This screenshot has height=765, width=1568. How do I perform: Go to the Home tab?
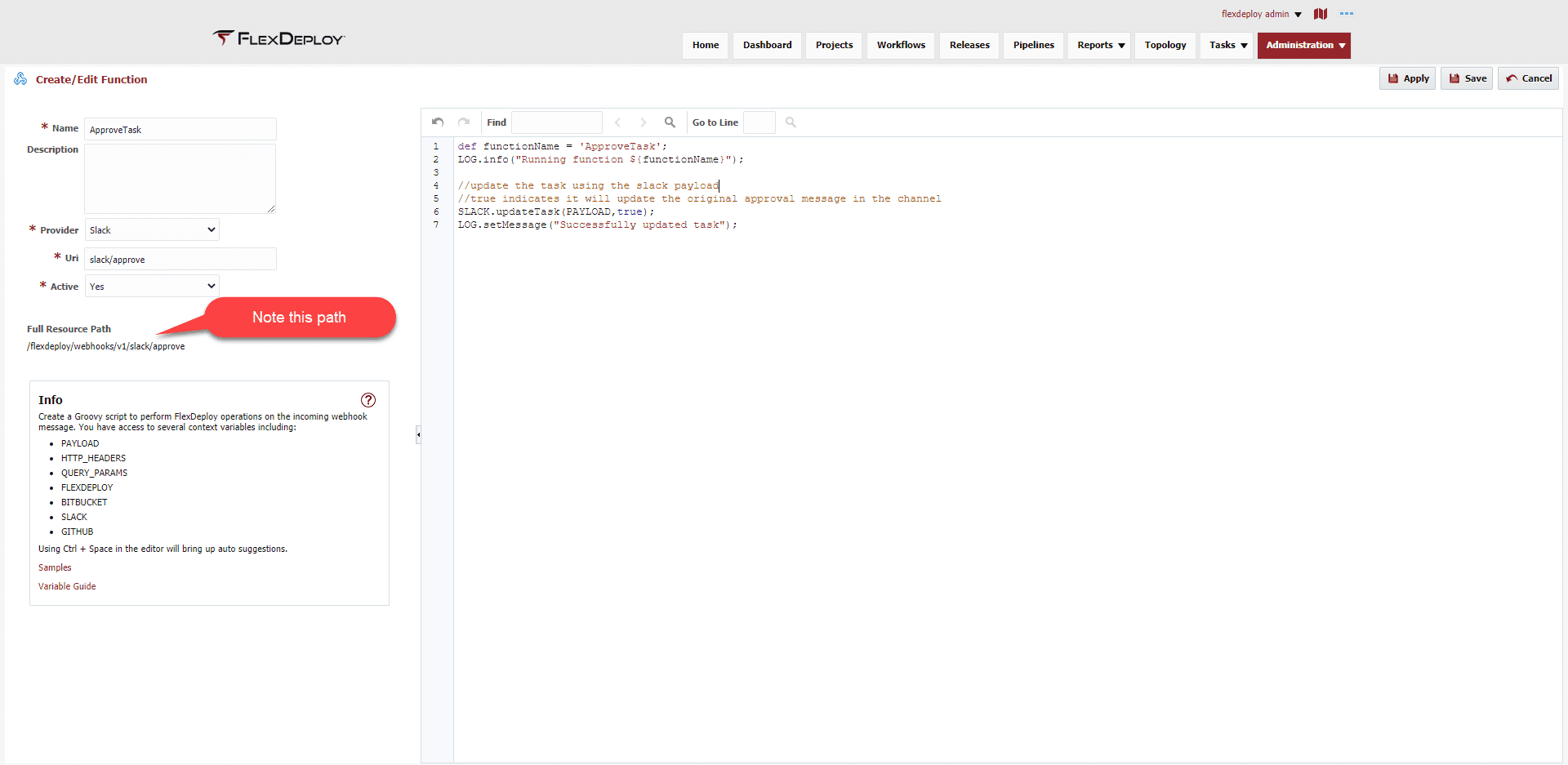tap(706, 46)
